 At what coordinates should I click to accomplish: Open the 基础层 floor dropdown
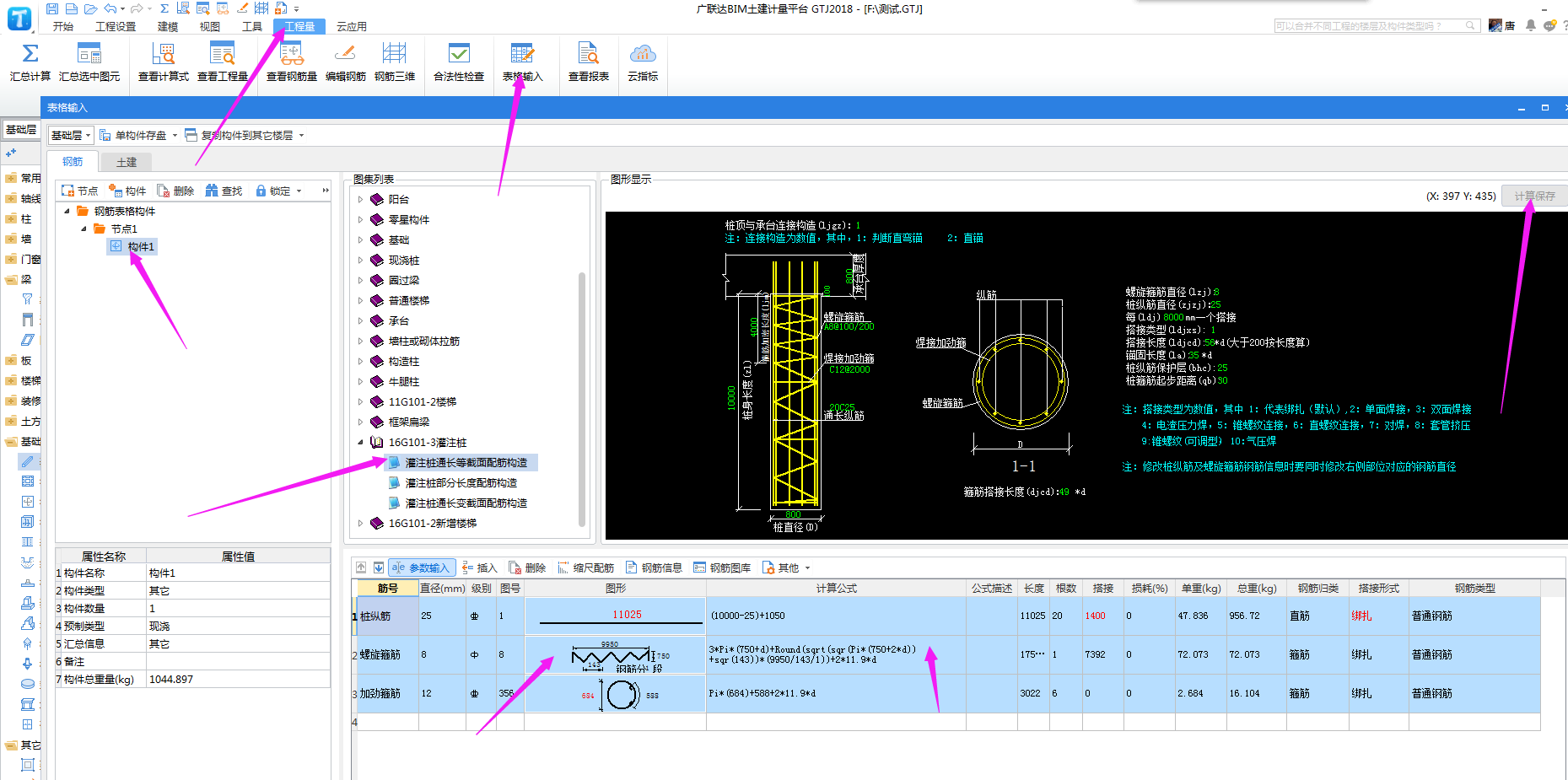[x=70, y=135]
